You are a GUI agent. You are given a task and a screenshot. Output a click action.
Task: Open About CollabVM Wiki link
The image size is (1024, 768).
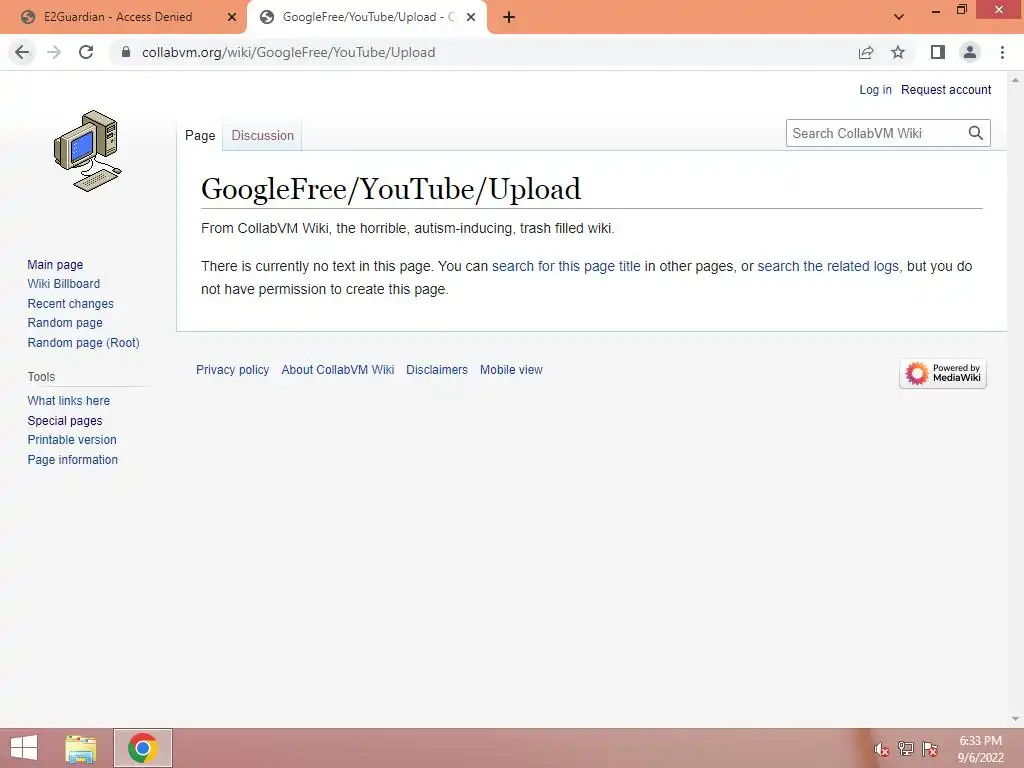[x=338, y=370]
